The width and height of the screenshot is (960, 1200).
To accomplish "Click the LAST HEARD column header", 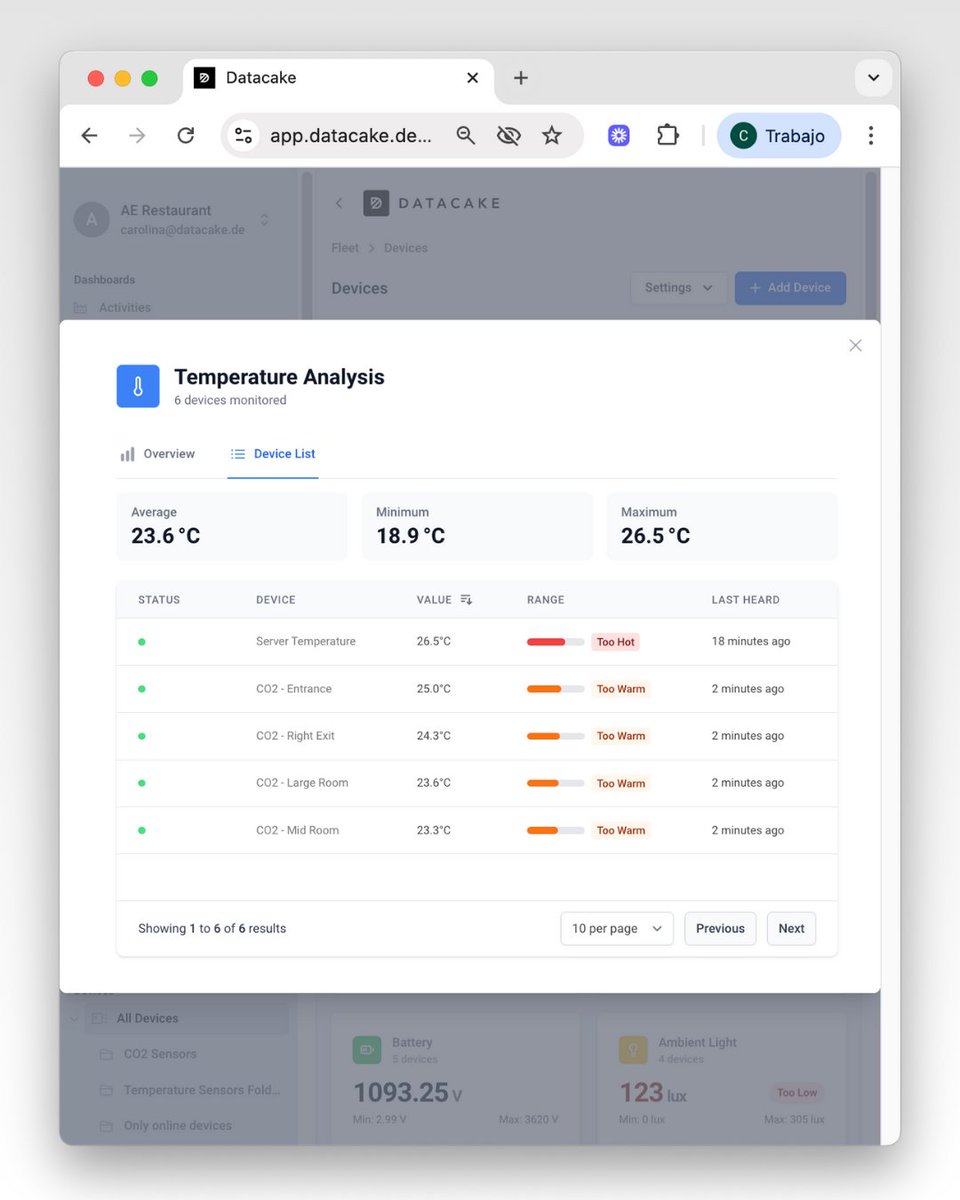I will click(746, 600).
